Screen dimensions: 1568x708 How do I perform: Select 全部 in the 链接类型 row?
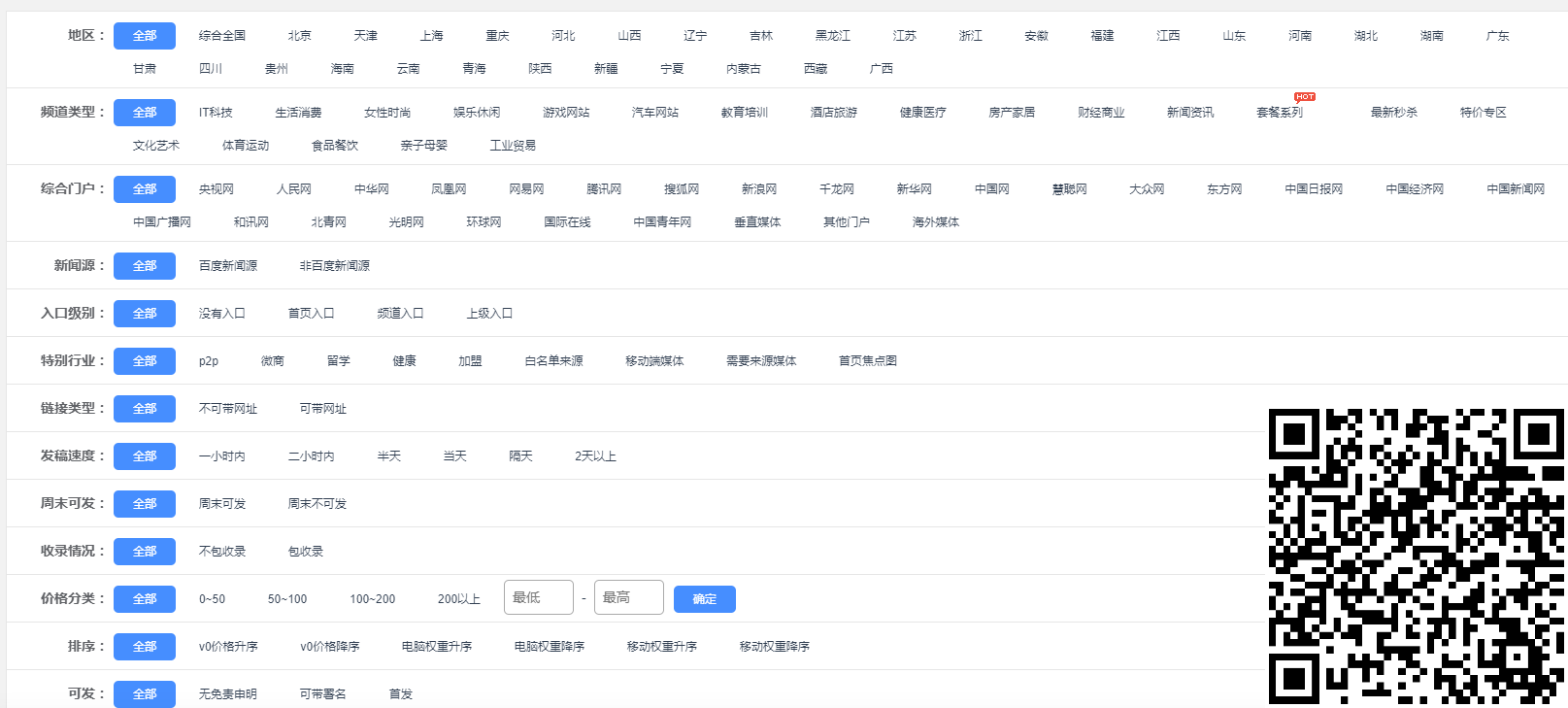point(145,409)
